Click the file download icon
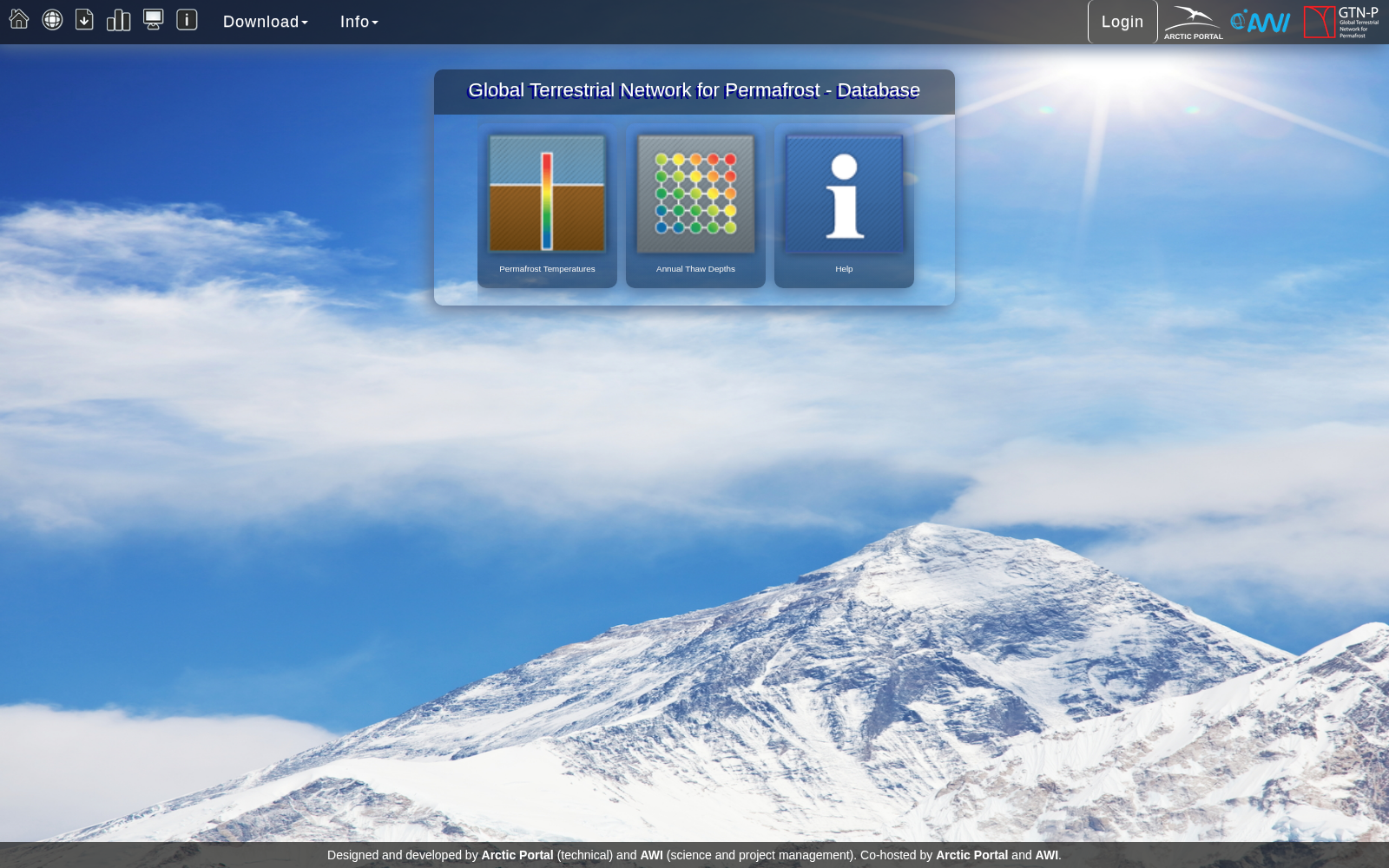The width and height of the screenshot is (1389, 868). (84, 19)
